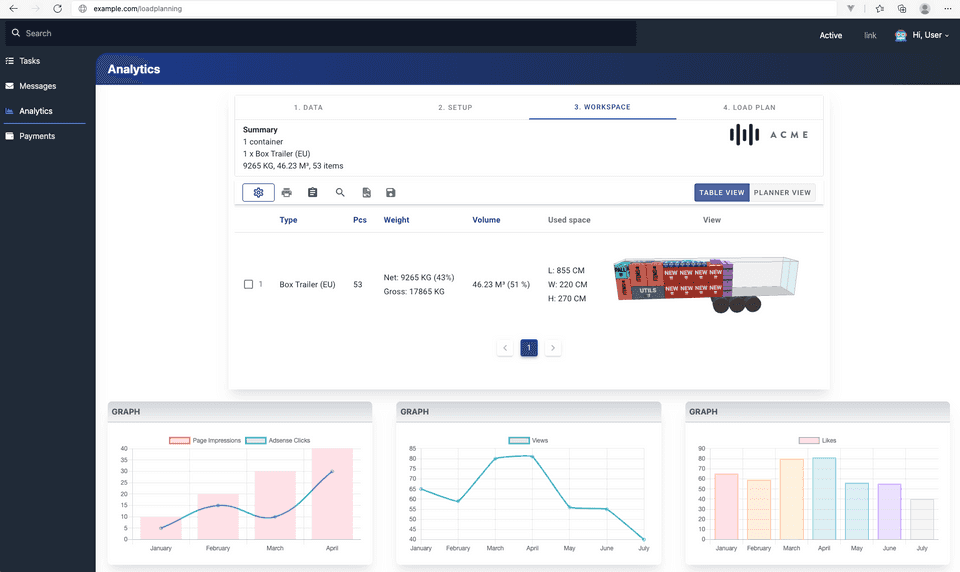Click the Messages envelope icon in sidebar

tap(9, 86)
